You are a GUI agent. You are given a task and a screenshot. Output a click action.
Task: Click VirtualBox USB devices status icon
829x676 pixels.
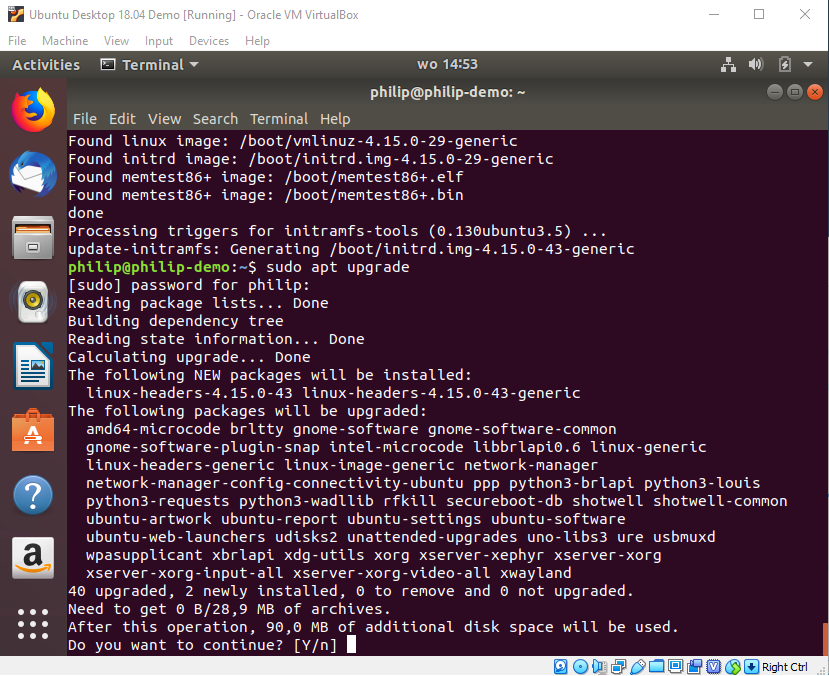pyautogui.click(x=637, y=667)
